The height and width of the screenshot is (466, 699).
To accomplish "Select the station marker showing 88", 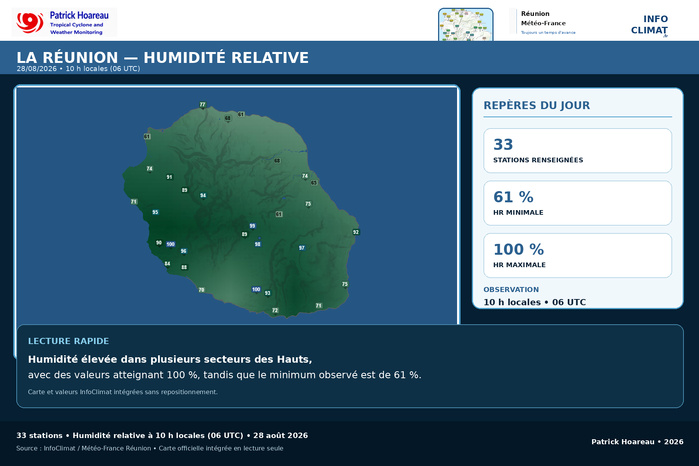I will [184, 267].
